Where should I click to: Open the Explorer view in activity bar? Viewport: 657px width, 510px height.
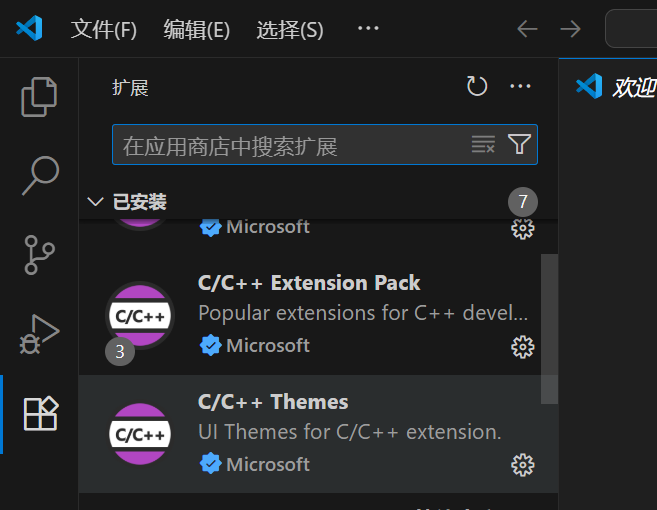click(40, 96)
